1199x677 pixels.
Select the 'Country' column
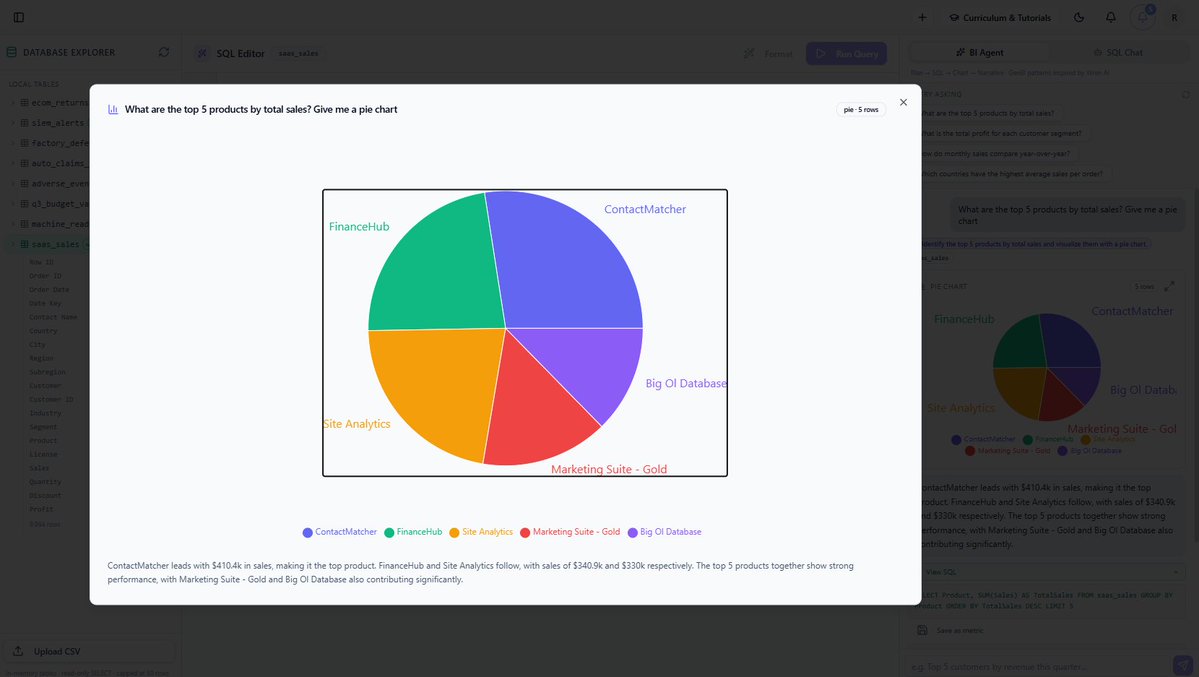tap(43, 331)
